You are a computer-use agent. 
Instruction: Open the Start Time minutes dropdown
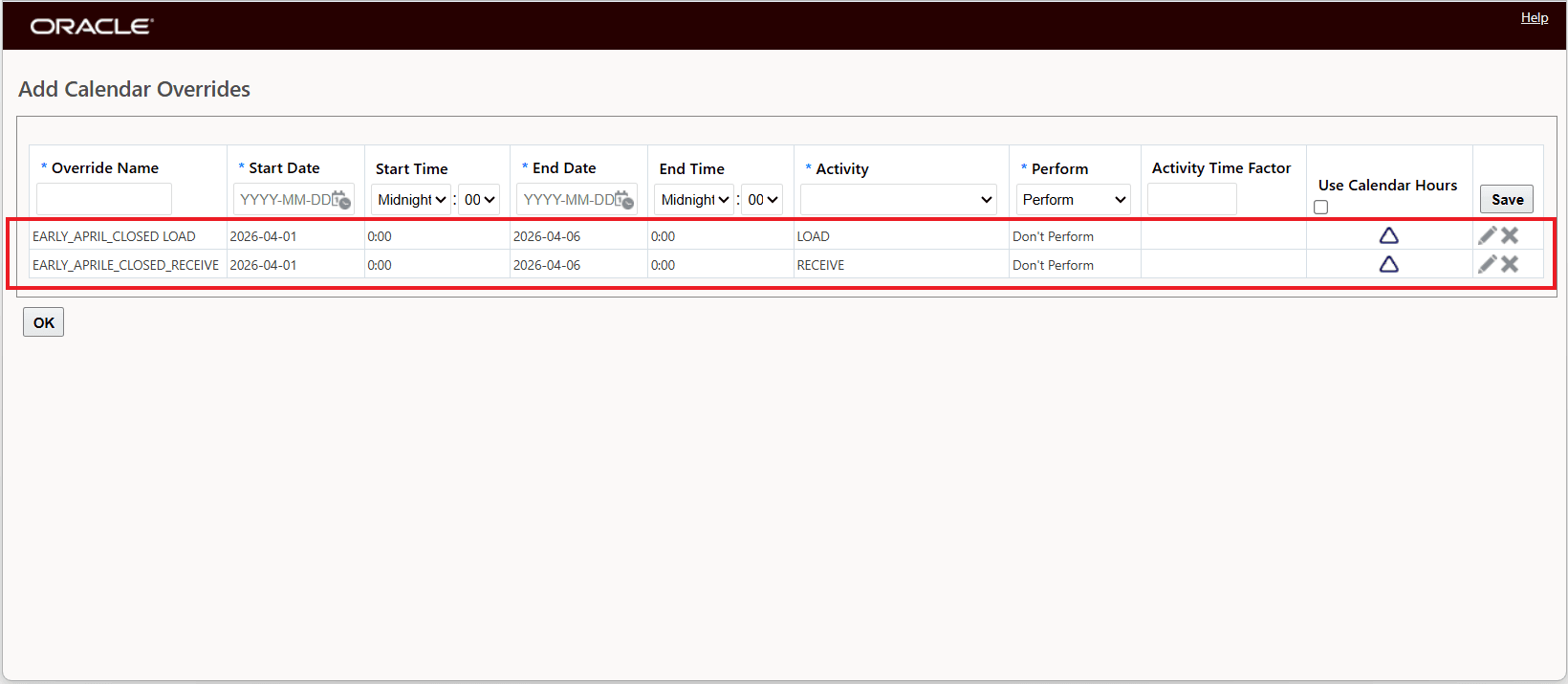click(x=479, y=200)
